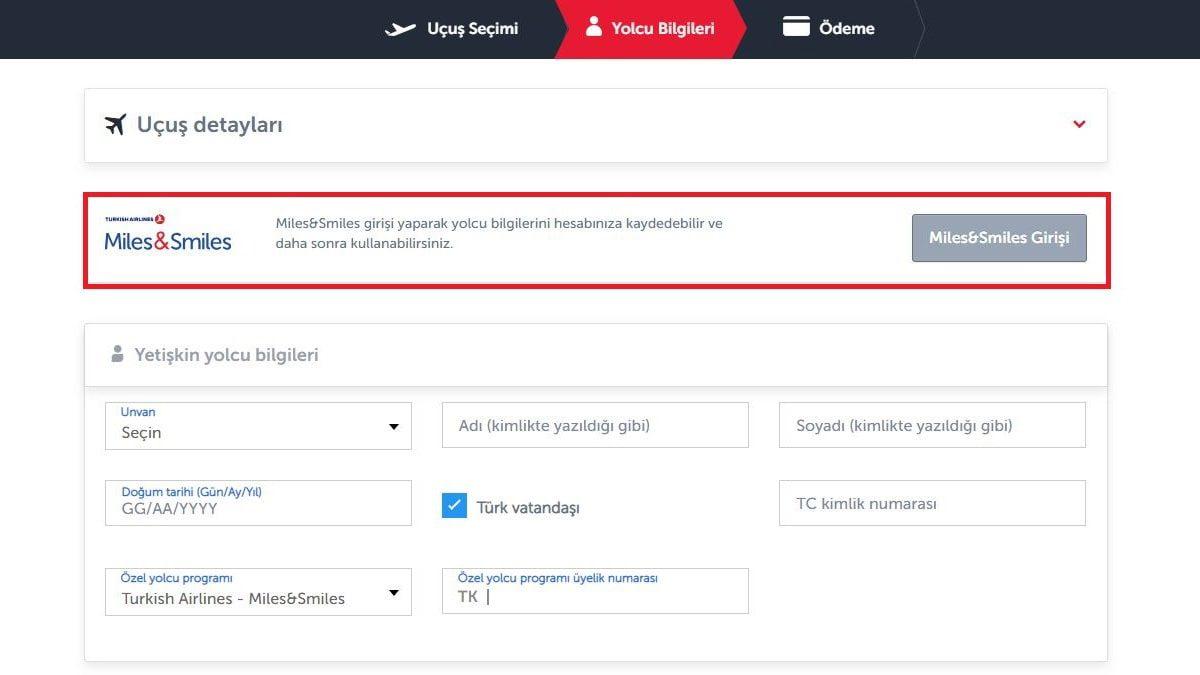Click the Soyadı surname field
1200x675 pixels.
click(x=931, y=425)
